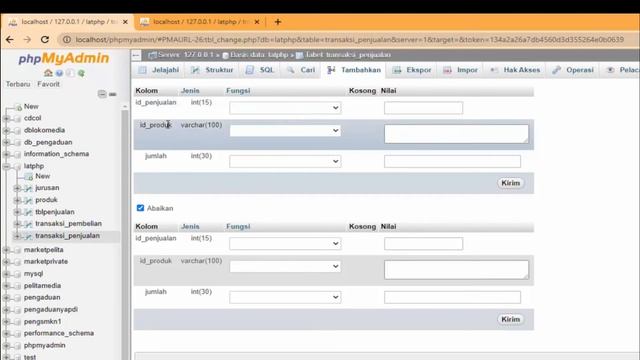640x360 pixels.
Task: Click the transaksi_pembelian table icon
Action: (29, 224)
